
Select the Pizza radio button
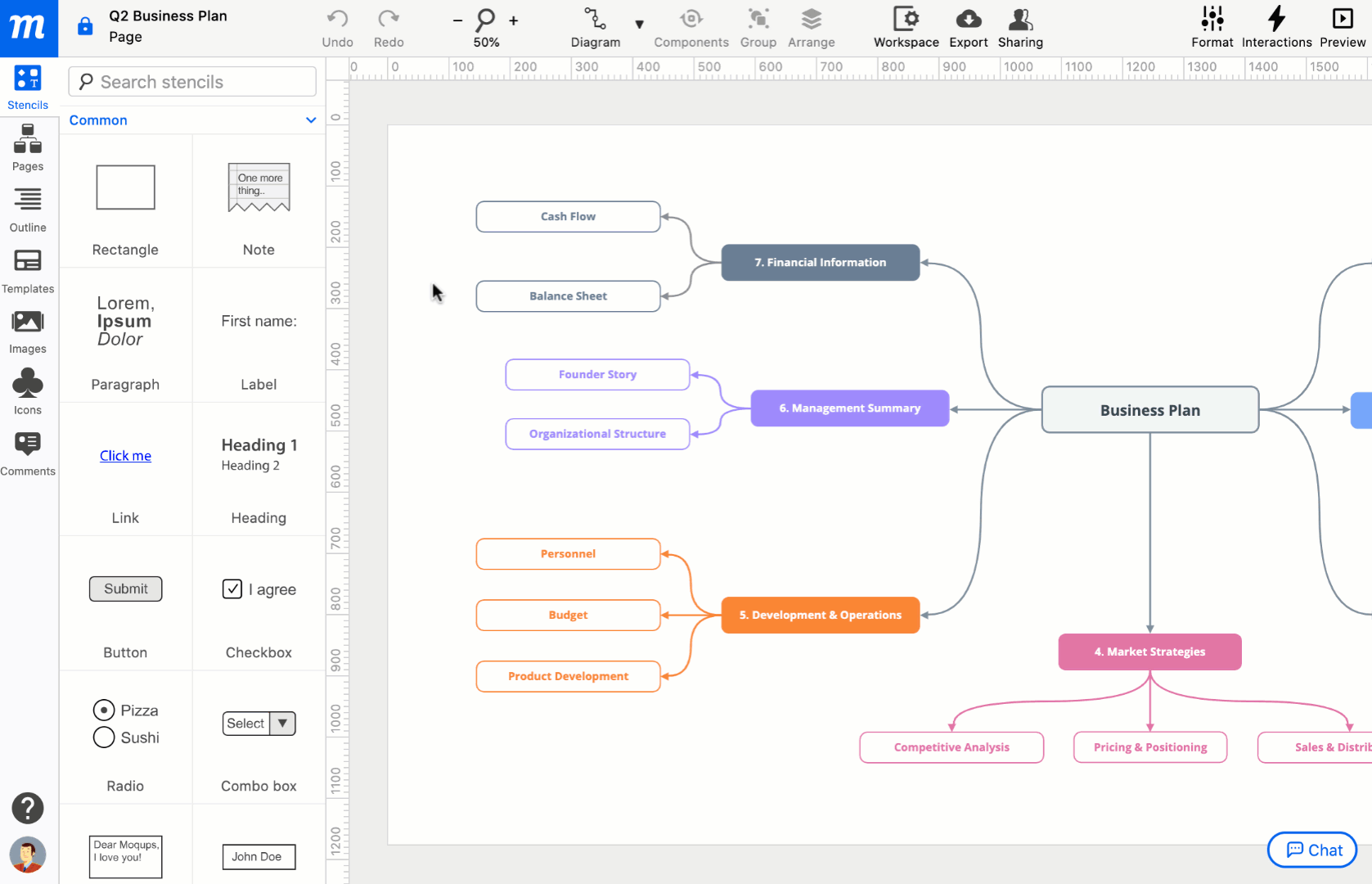(x=104, y=710)
